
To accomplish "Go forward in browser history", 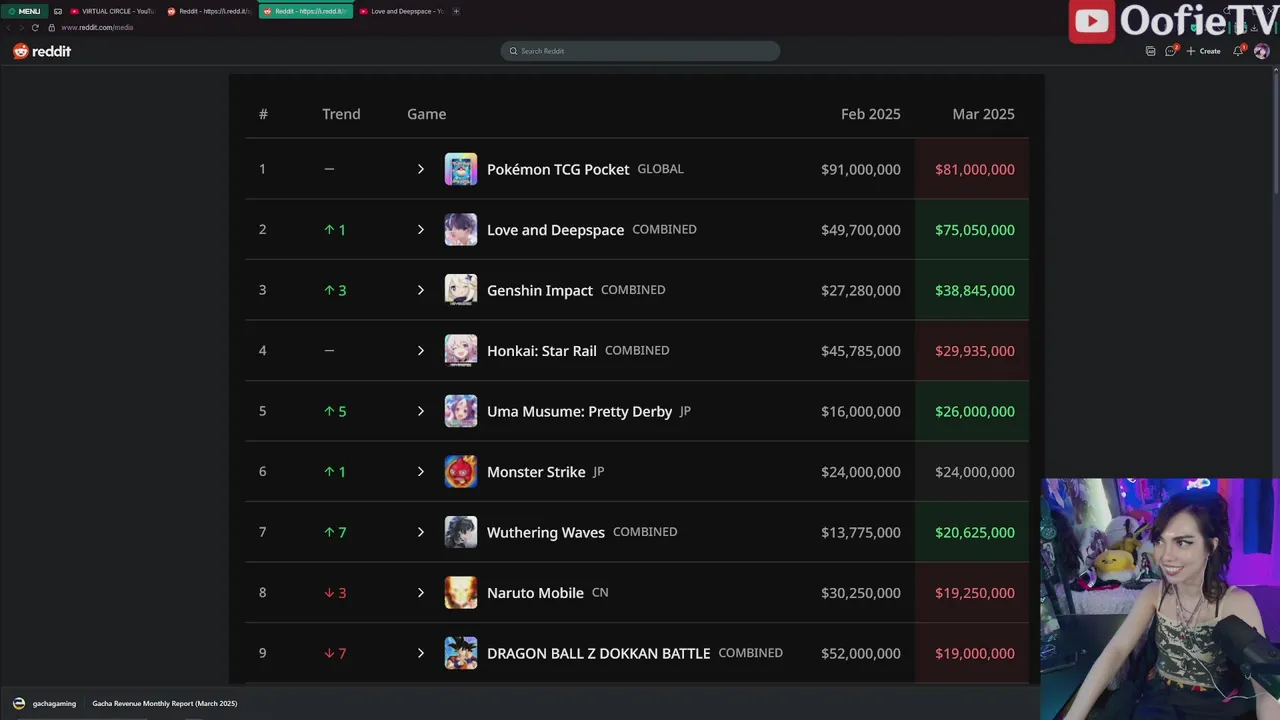I will (x=21, y=27).
